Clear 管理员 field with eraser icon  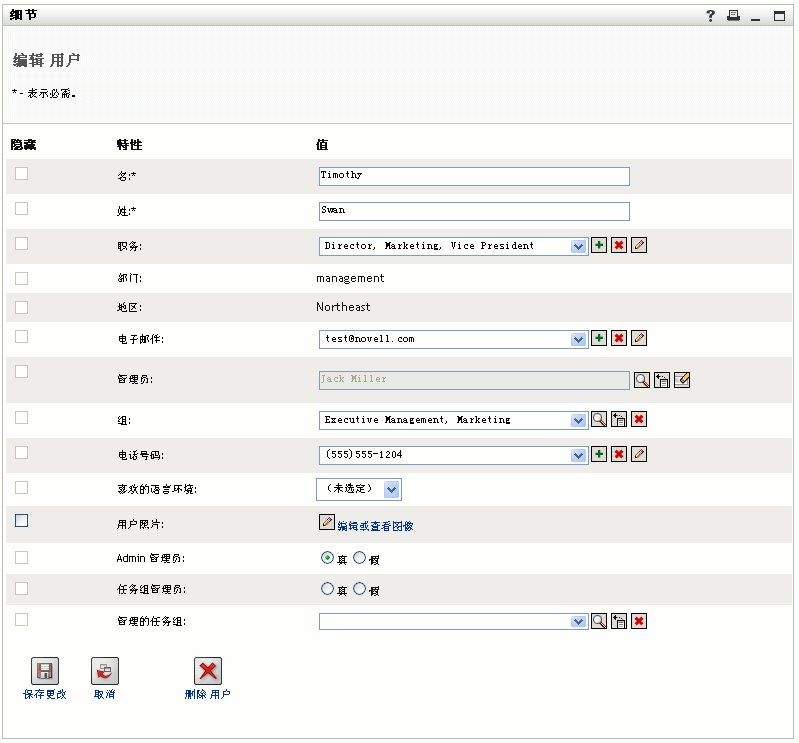point(682,380)
